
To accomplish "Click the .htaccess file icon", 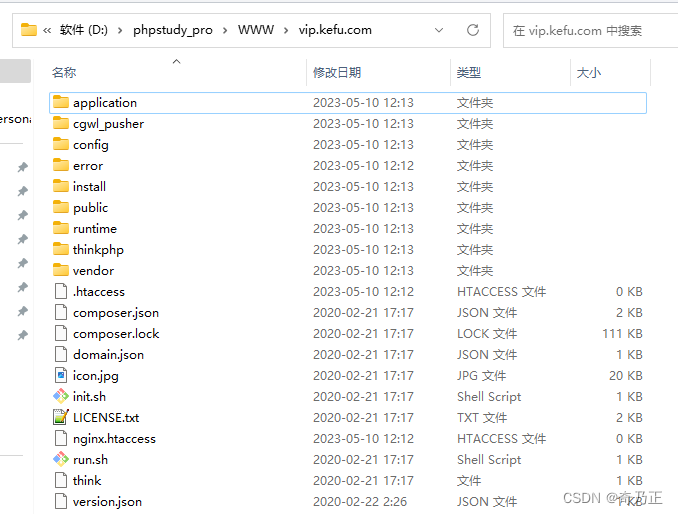I will coord(61,291).
